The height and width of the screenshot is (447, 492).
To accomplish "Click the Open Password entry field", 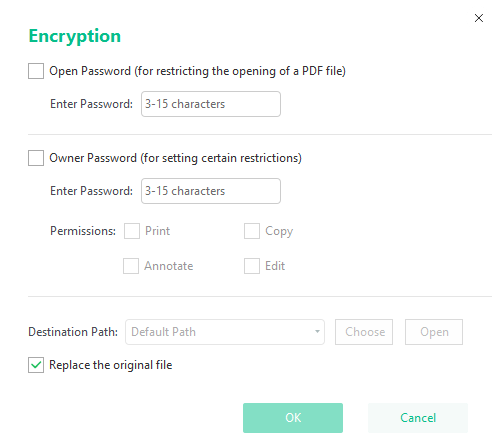I will coord(211,104).
